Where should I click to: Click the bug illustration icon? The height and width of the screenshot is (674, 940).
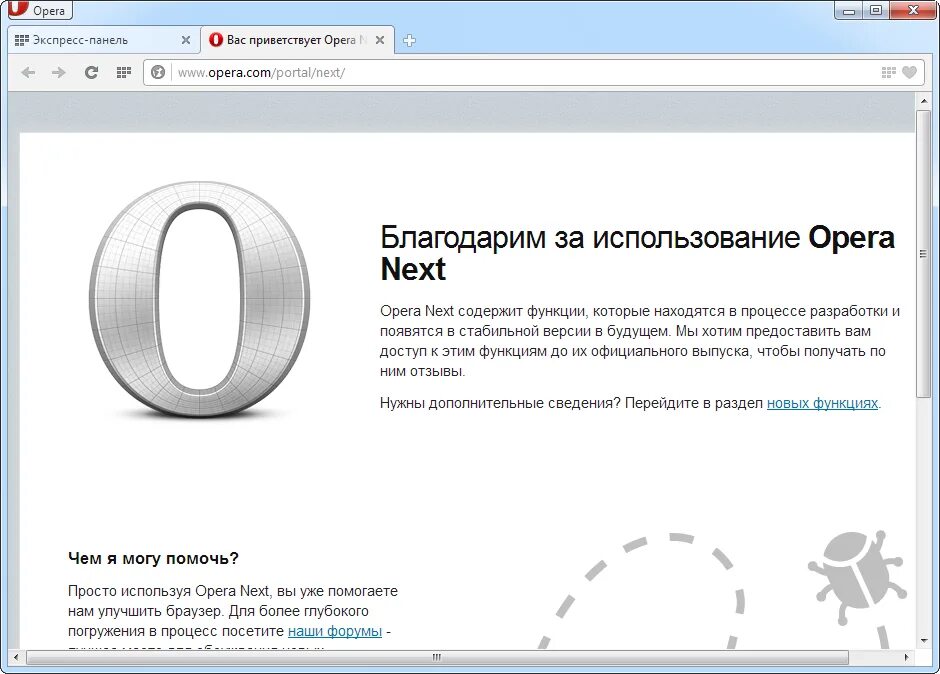(857, 575)
